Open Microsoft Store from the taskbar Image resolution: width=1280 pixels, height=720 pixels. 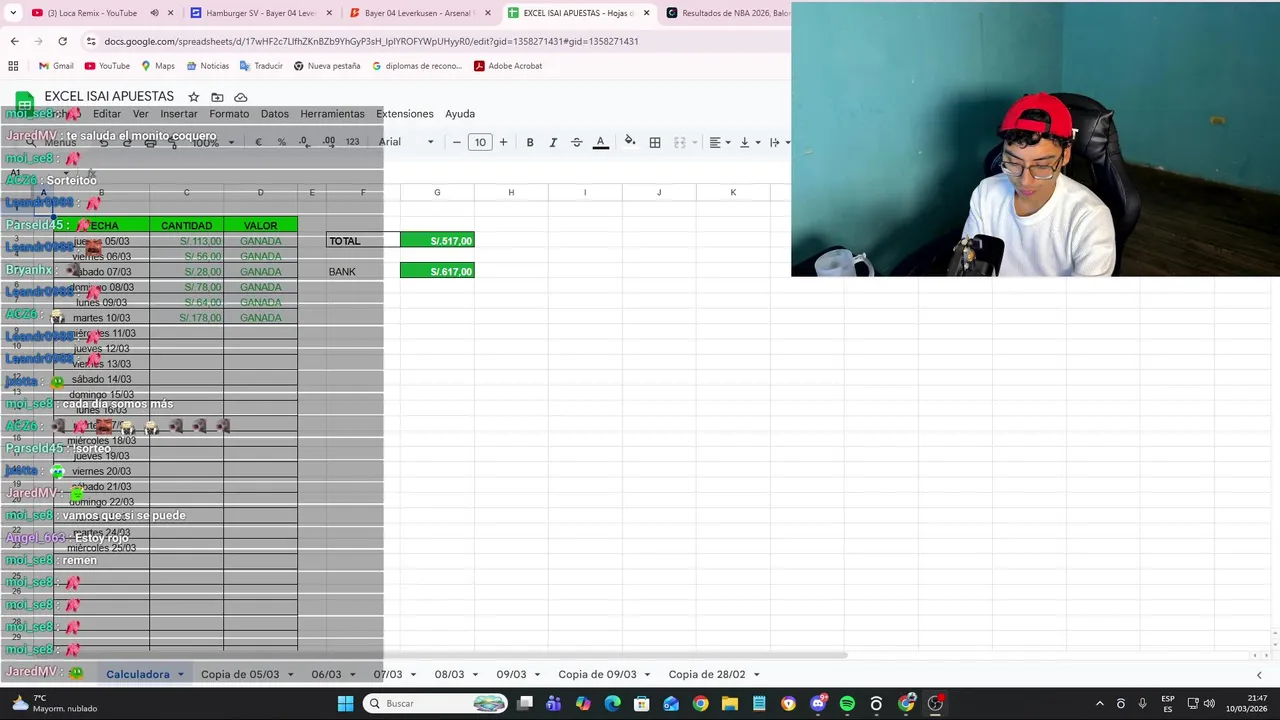pos(641,704)
